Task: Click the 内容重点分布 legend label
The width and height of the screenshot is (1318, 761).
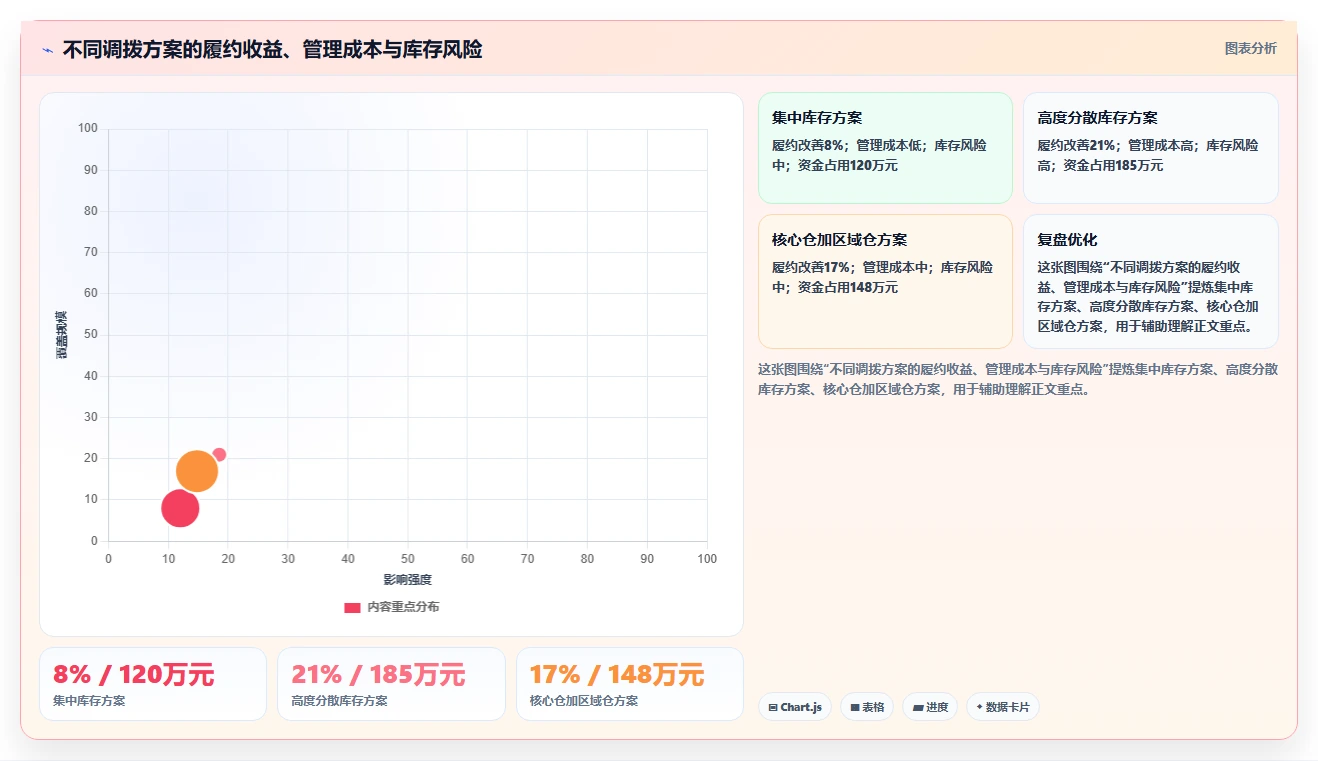Action: coord(403,607)
